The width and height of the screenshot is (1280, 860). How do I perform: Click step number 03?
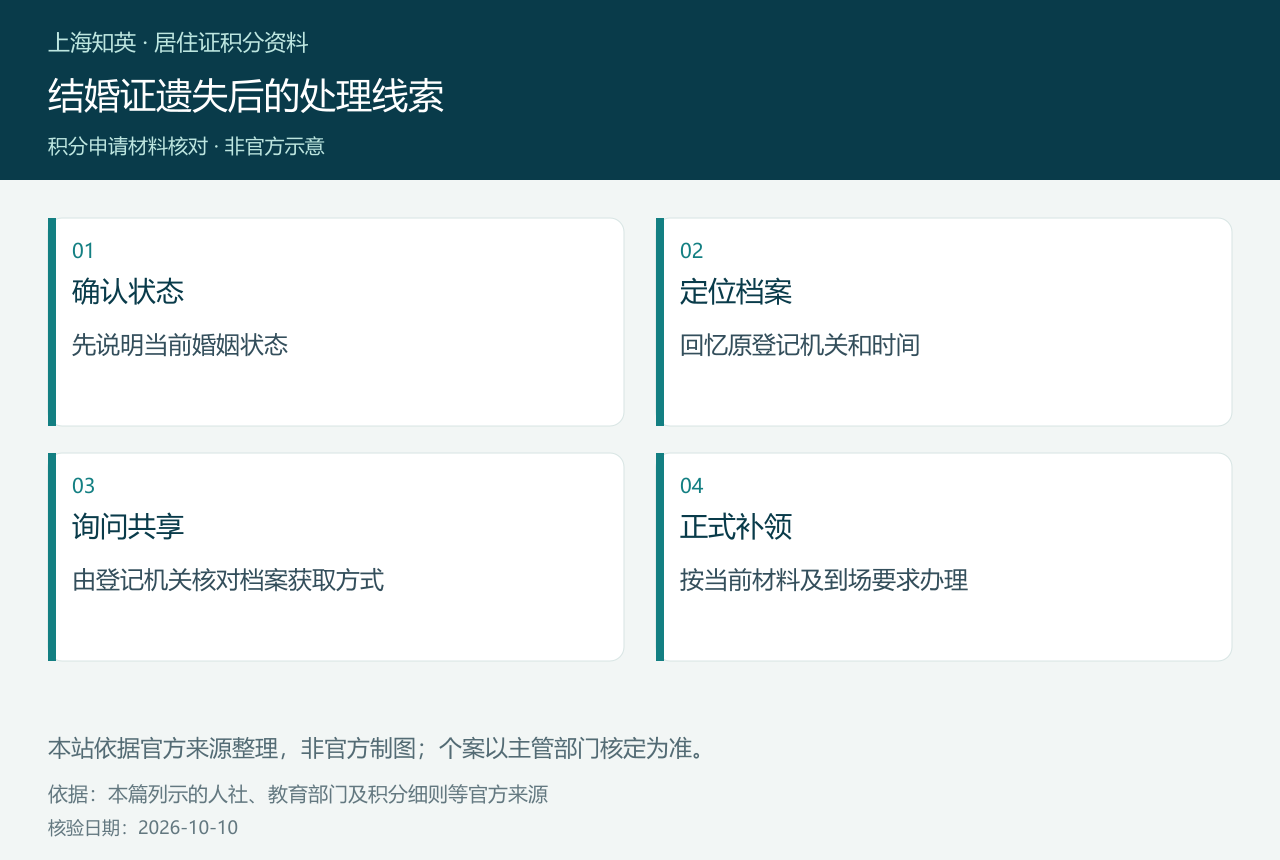pyautogui.click(x=83, y=486)
